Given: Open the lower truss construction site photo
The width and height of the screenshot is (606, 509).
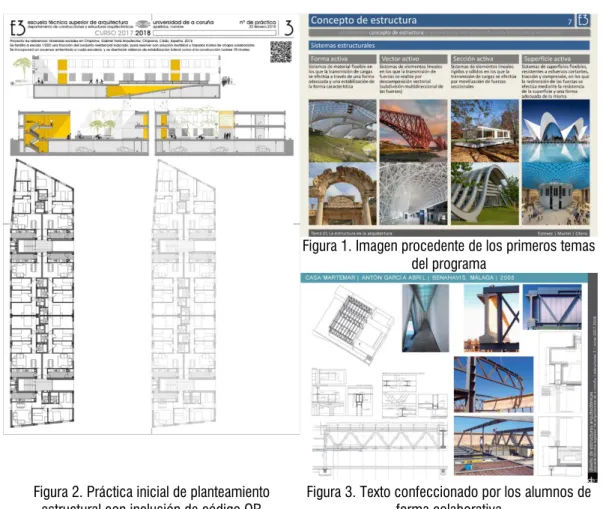Looking at the screenshot, I should [494, 446].
